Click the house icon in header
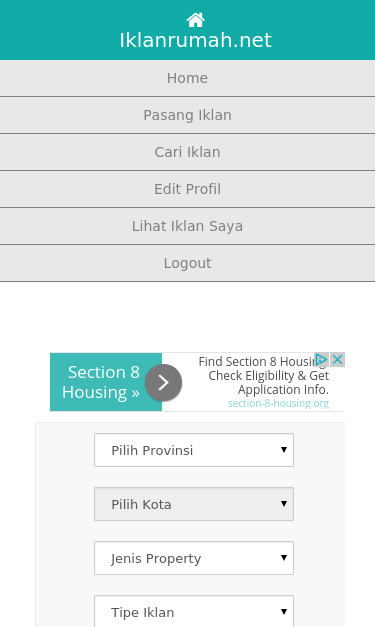Screen dimensions: 375x627 coord(195,20)
